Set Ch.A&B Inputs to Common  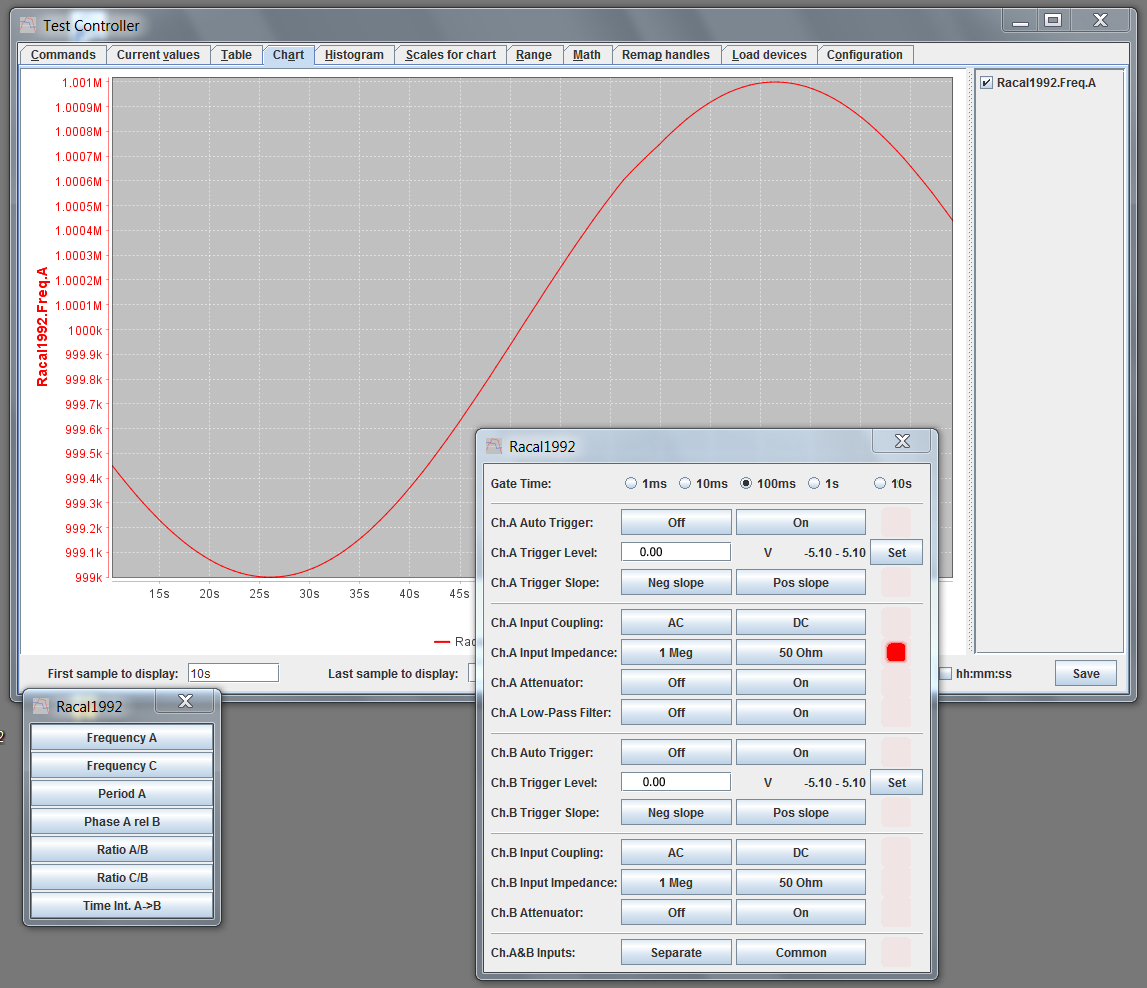(x=800, y=952)
